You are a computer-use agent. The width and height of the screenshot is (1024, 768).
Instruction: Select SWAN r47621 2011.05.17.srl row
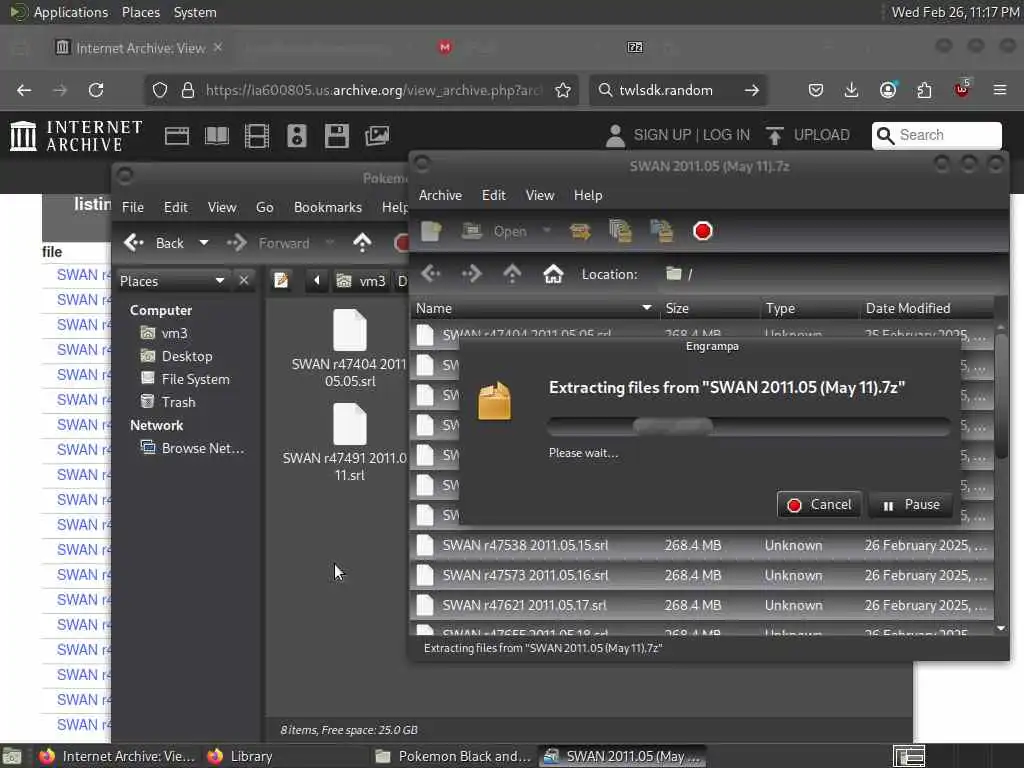tap(701, 605)
